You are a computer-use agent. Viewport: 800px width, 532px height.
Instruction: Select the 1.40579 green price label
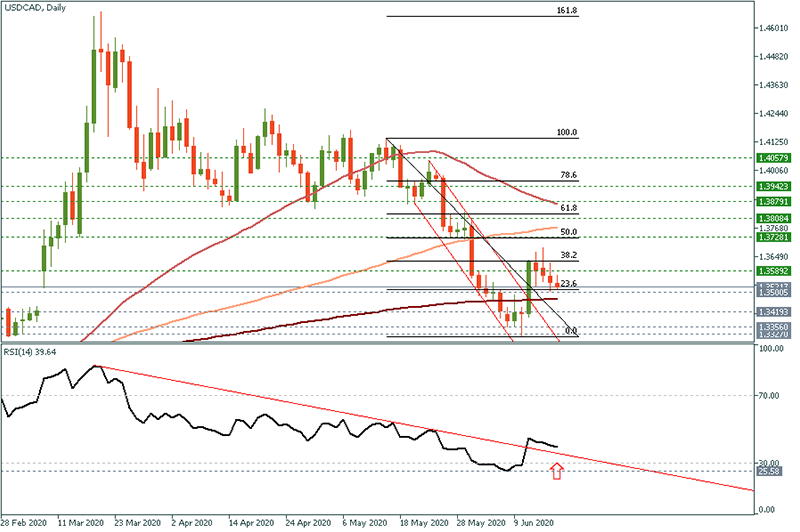click(x=773, y=158)
